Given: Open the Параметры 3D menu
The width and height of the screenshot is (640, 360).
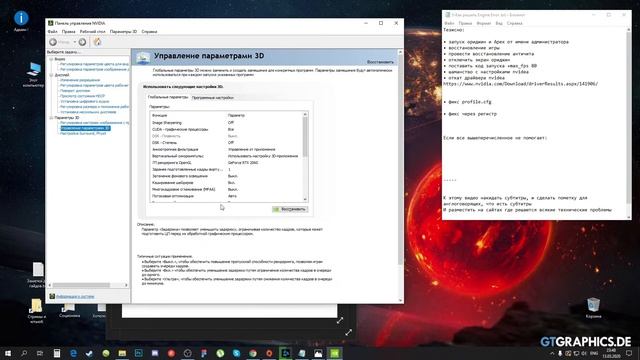Looking at the screenshot, I should point(123,31).
